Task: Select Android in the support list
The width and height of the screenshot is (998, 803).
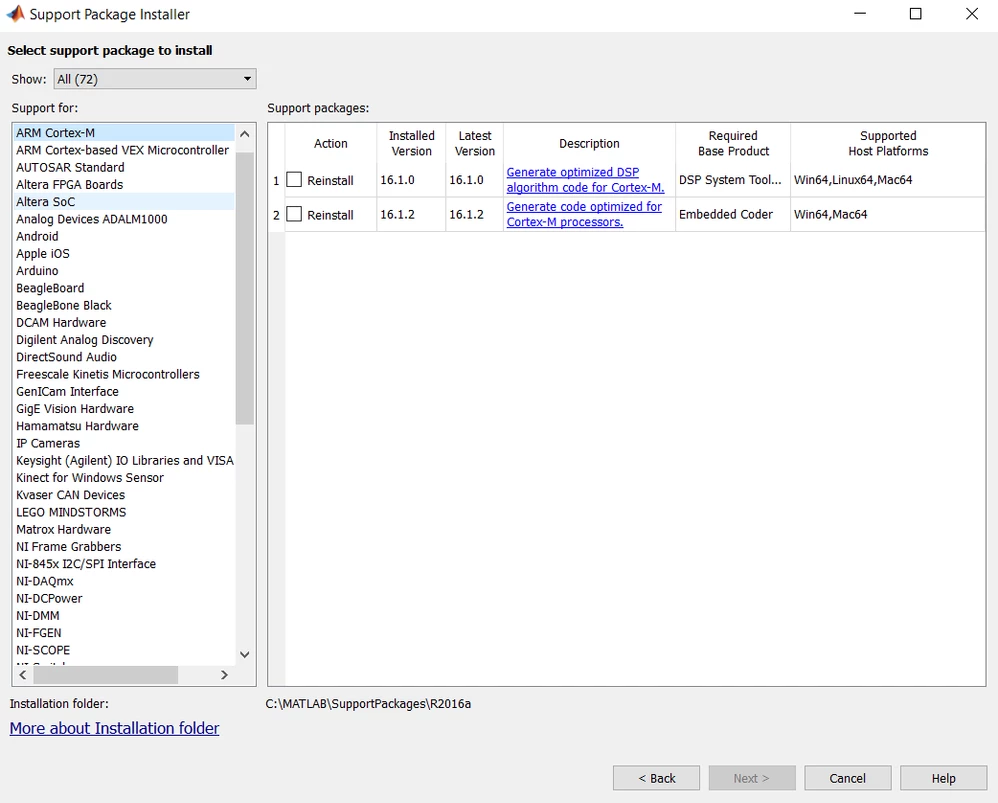Action: coord(124,236)
